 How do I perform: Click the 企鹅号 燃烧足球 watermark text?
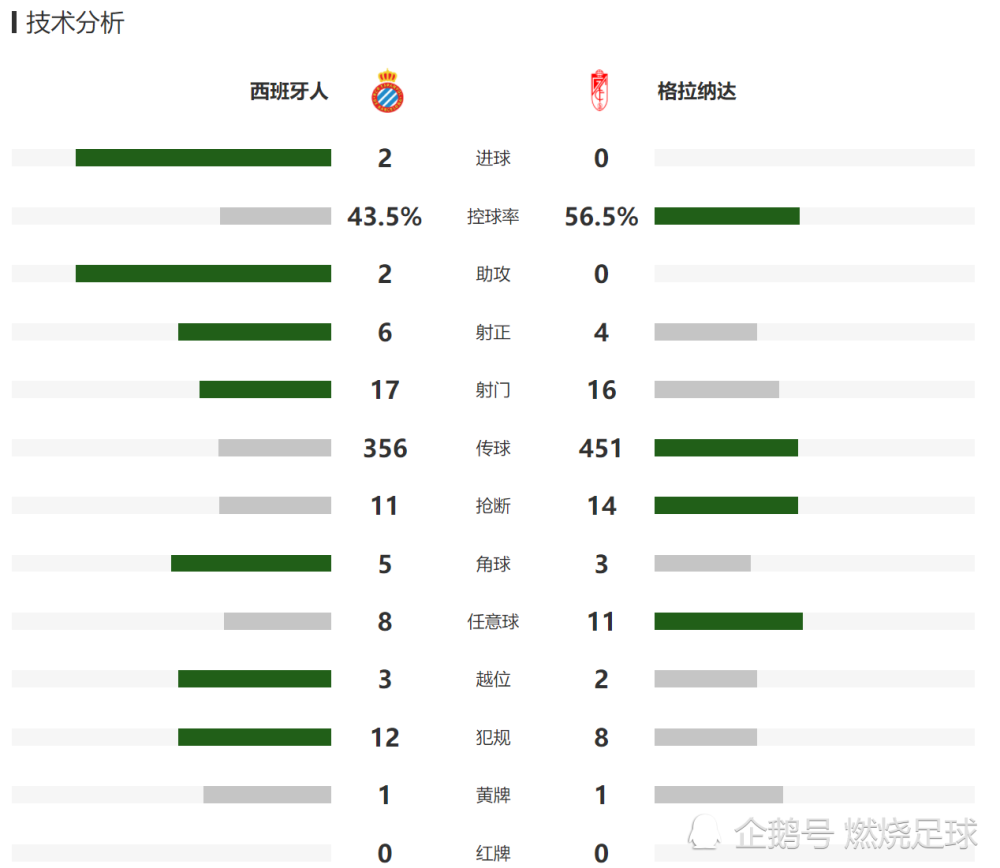tap(856, 834)
